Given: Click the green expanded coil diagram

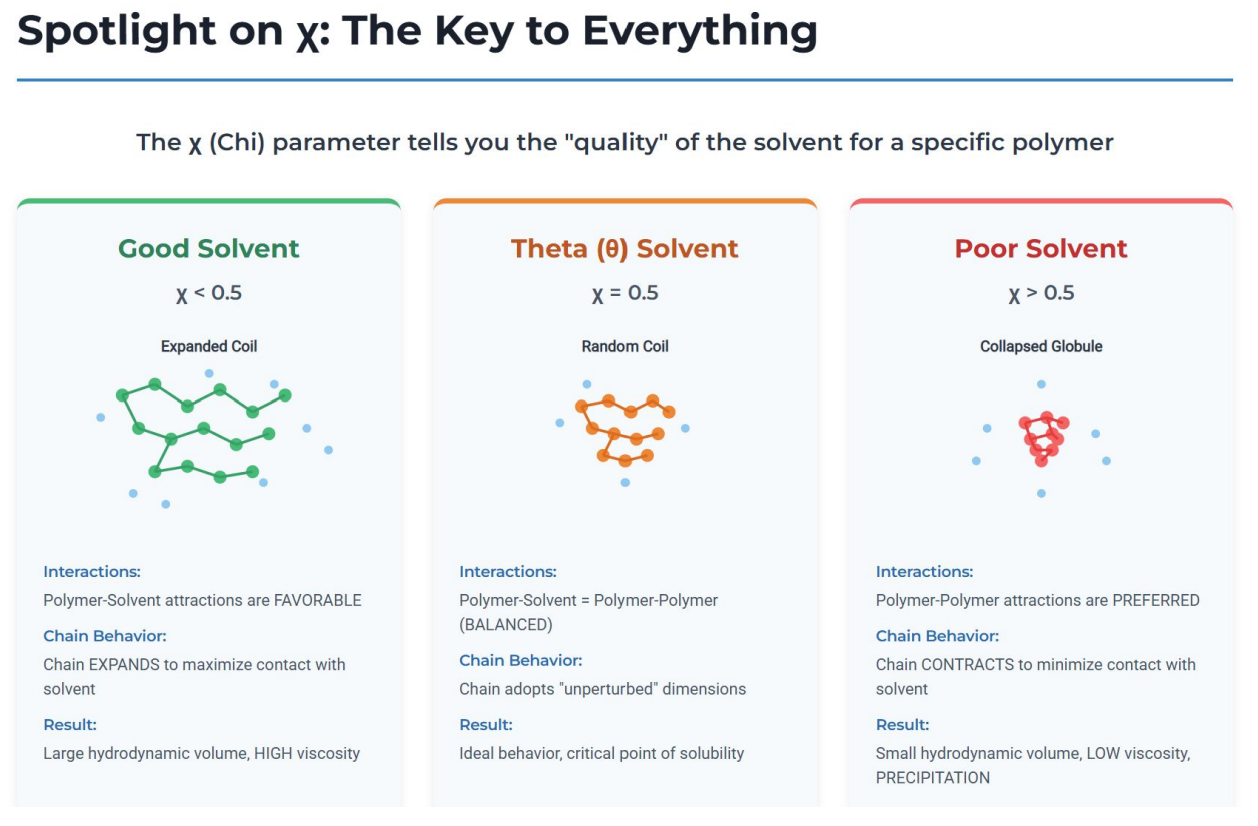Looking at the screenshot, I should pyautogui.click(x=203, y=432).
